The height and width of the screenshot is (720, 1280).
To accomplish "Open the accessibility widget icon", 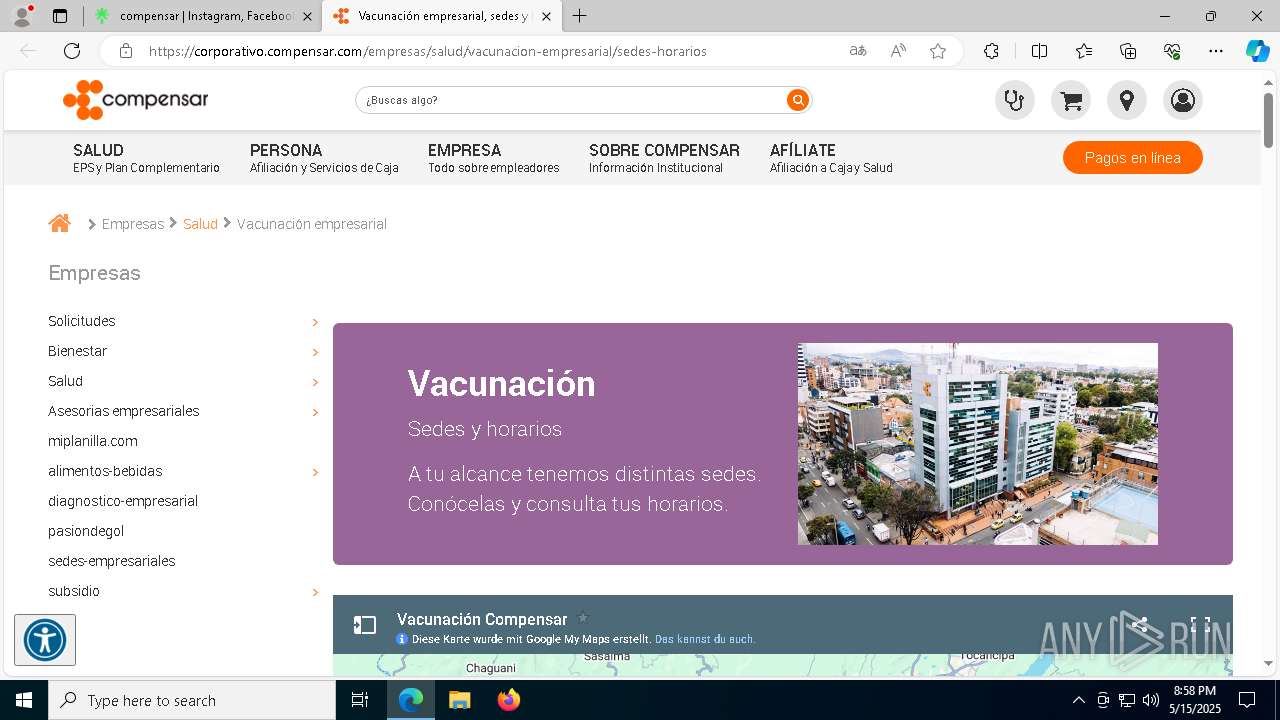I will (45, 640).
